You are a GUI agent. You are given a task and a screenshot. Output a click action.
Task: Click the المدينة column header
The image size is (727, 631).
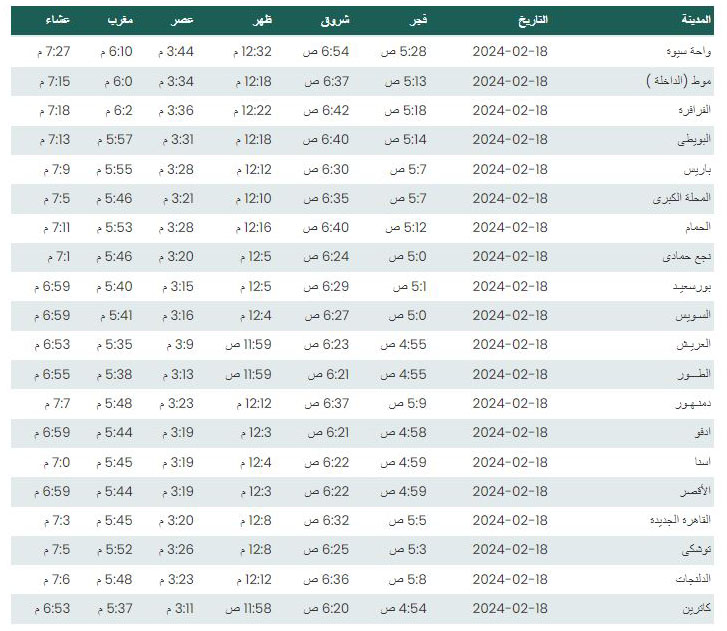[x=696, y=20]
